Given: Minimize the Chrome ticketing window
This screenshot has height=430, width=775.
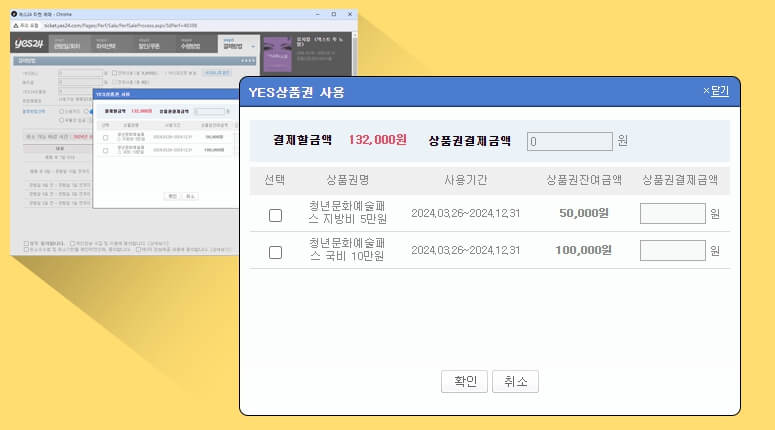Looking at the screenshot, I should coord(317,14).
